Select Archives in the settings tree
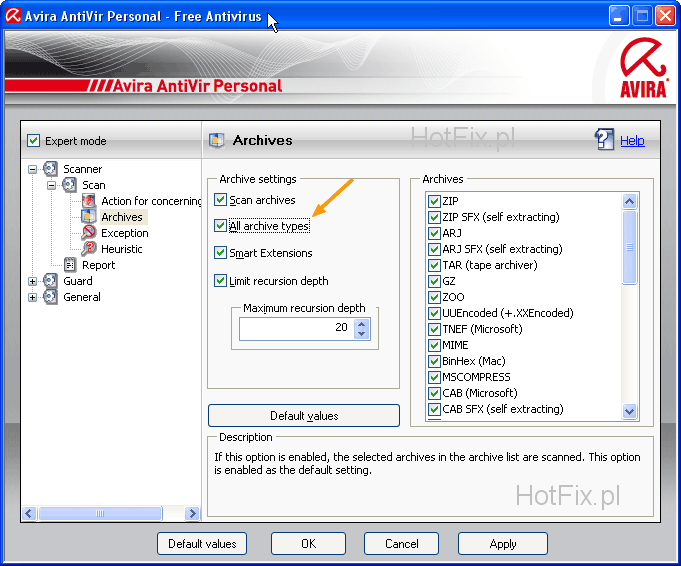Viewport: 681px width, 566px height. (121, 217)
